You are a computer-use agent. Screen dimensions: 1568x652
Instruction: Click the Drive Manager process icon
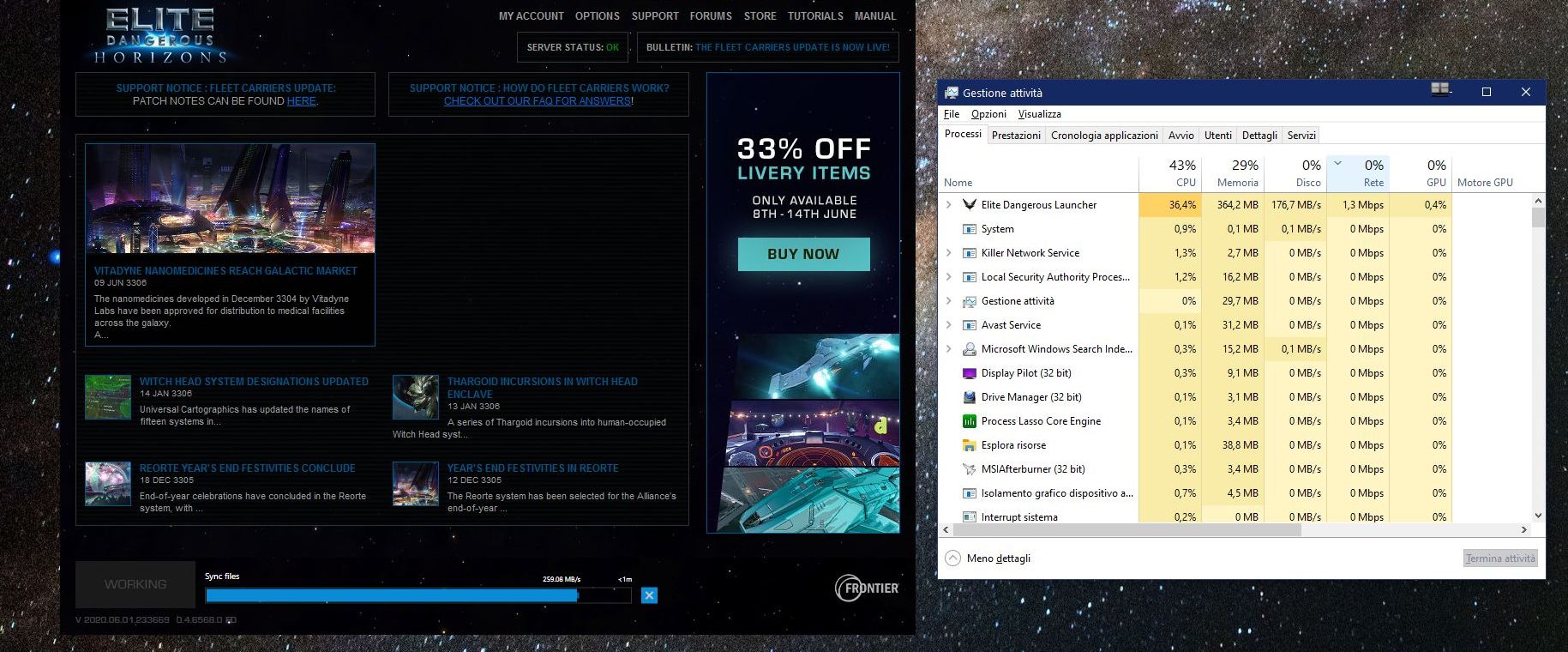970,397
